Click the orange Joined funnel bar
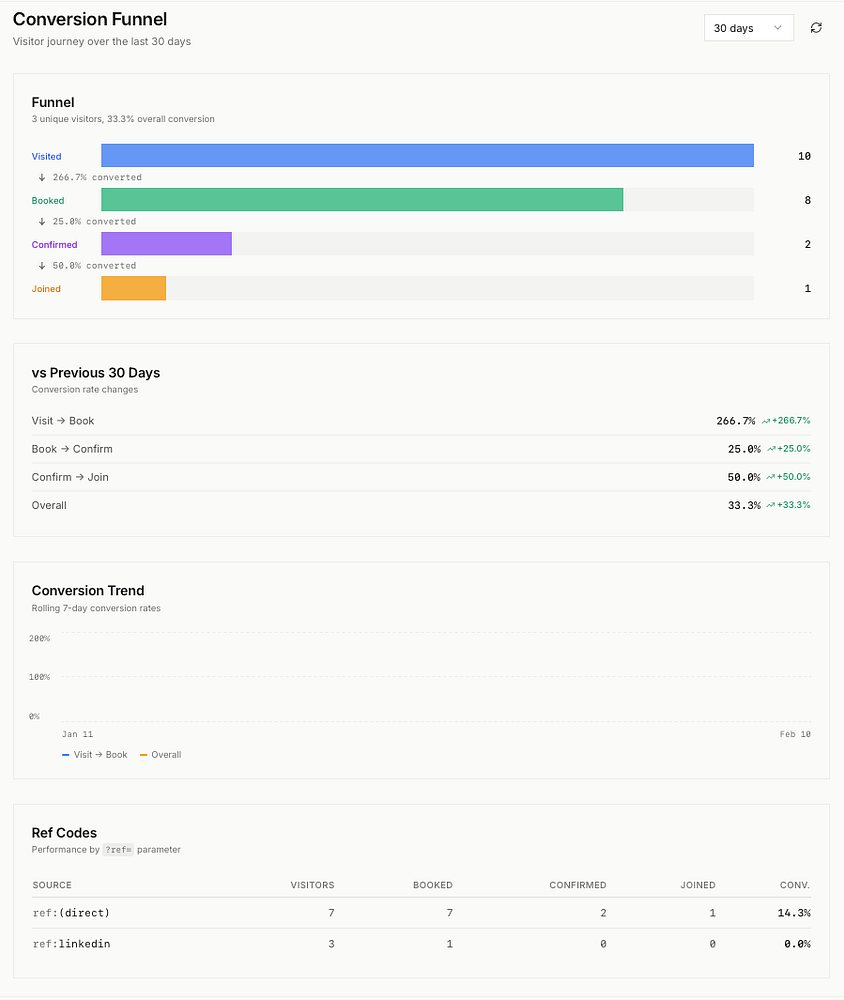 [x=133, y=288]
